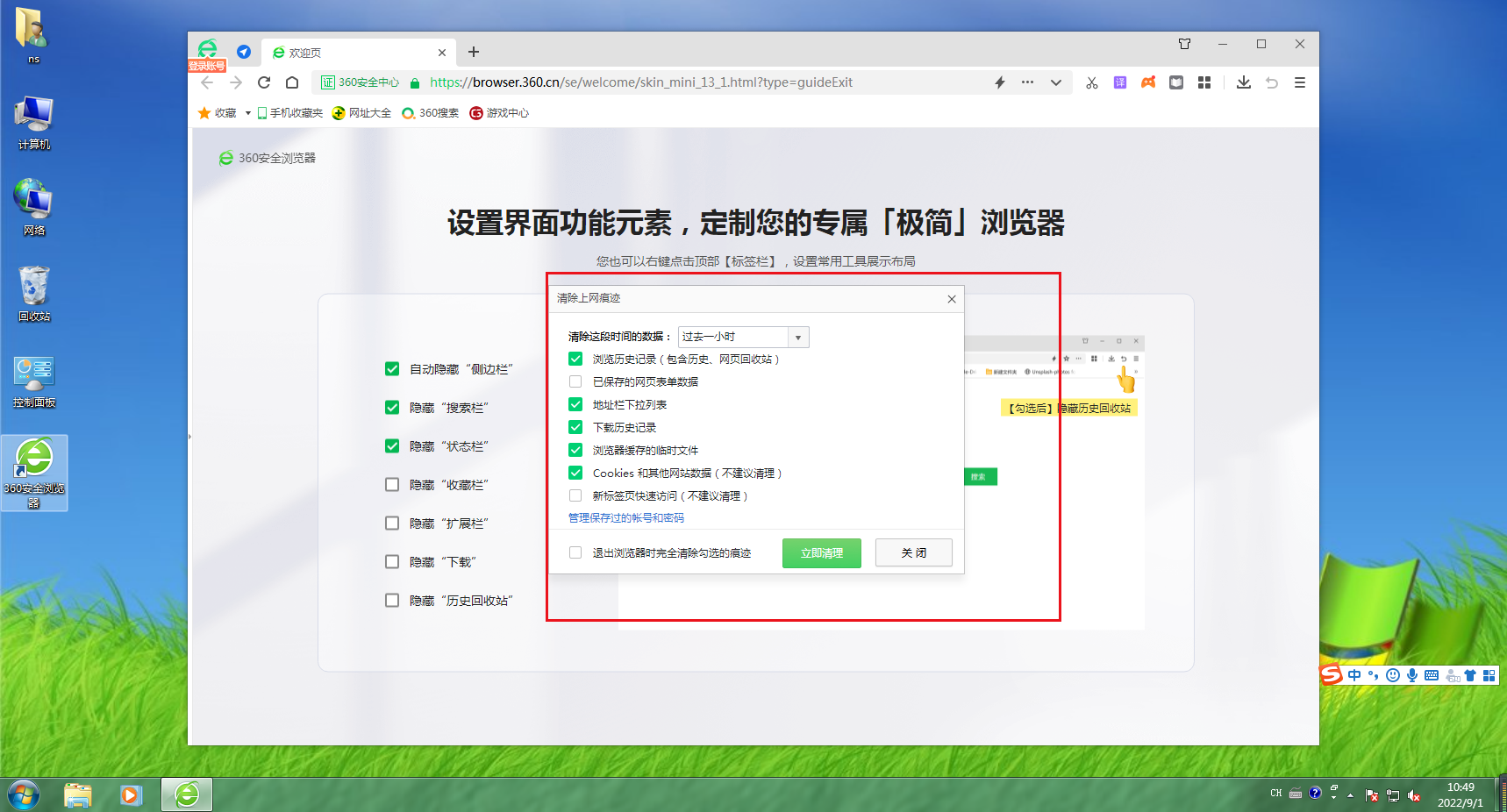Close the 清除上网痕迹 dialog with X
This screenshot has width=1507, height=812.
tap(952, 299)
